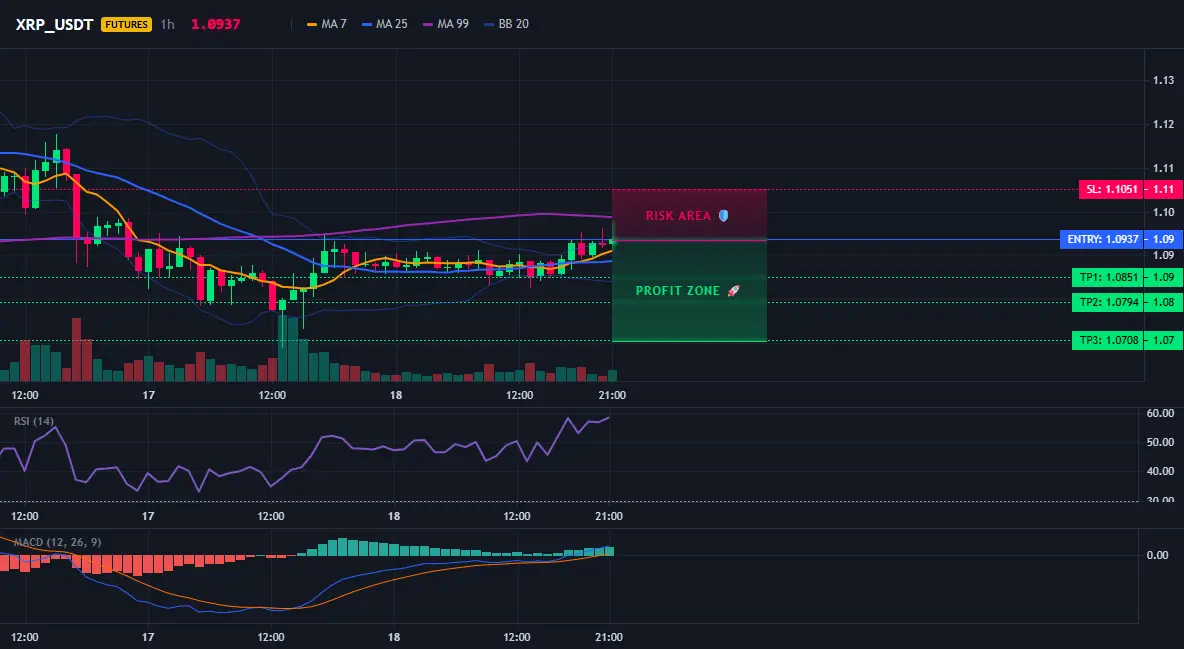Click the 50.00 RSI axis value

1161,442
